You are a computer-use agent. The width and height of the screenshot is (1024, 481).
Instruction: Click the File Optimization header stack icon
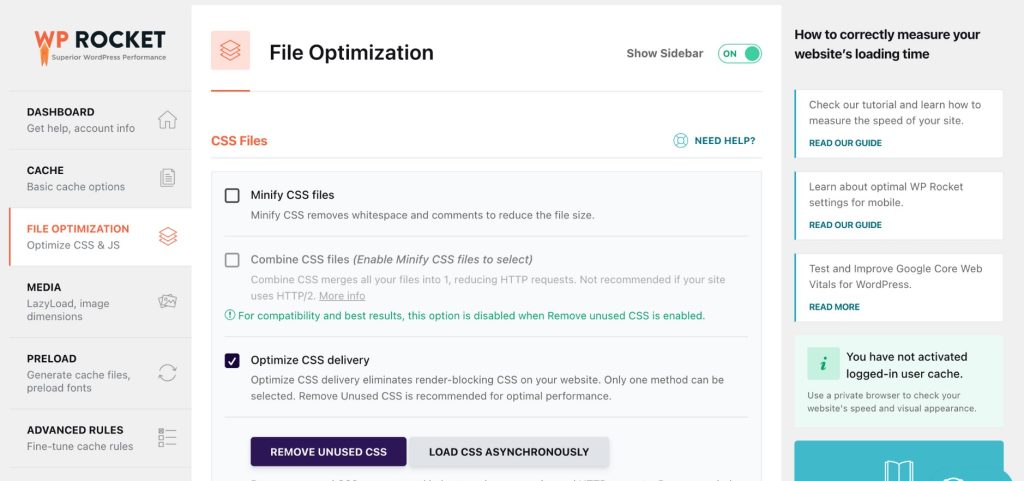coord(230,50)
